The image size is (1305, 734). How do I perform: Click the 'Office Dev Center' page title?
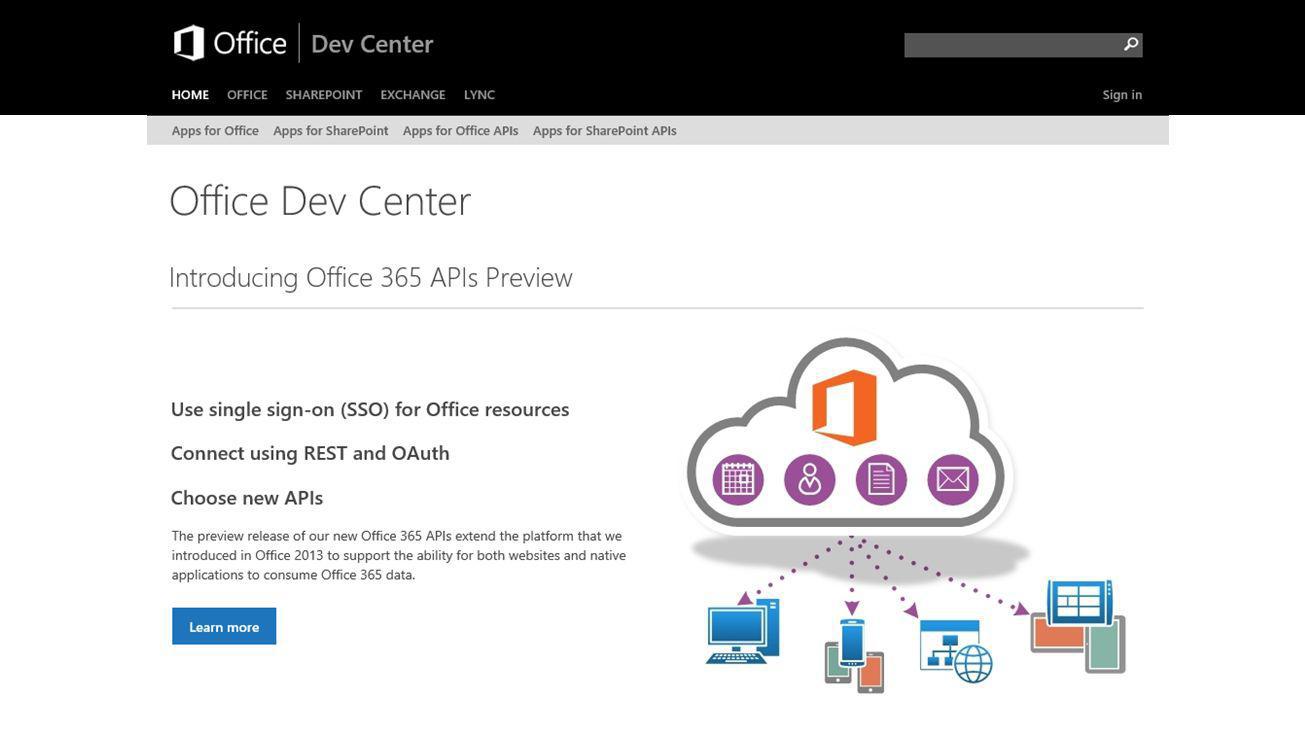point(320,200)
